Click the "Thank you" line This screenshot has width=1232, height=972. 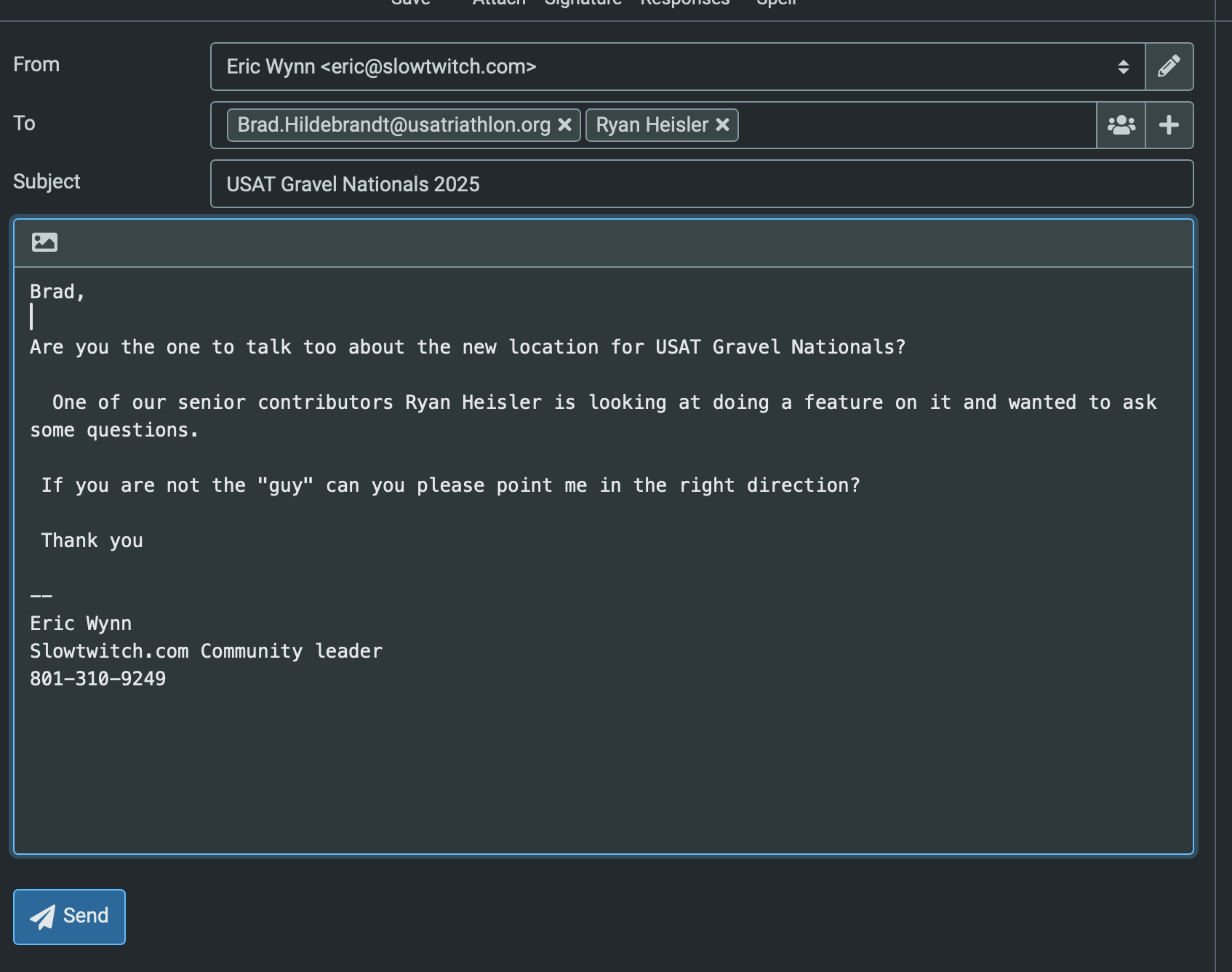pyautogui.click(x=92, y=541)
